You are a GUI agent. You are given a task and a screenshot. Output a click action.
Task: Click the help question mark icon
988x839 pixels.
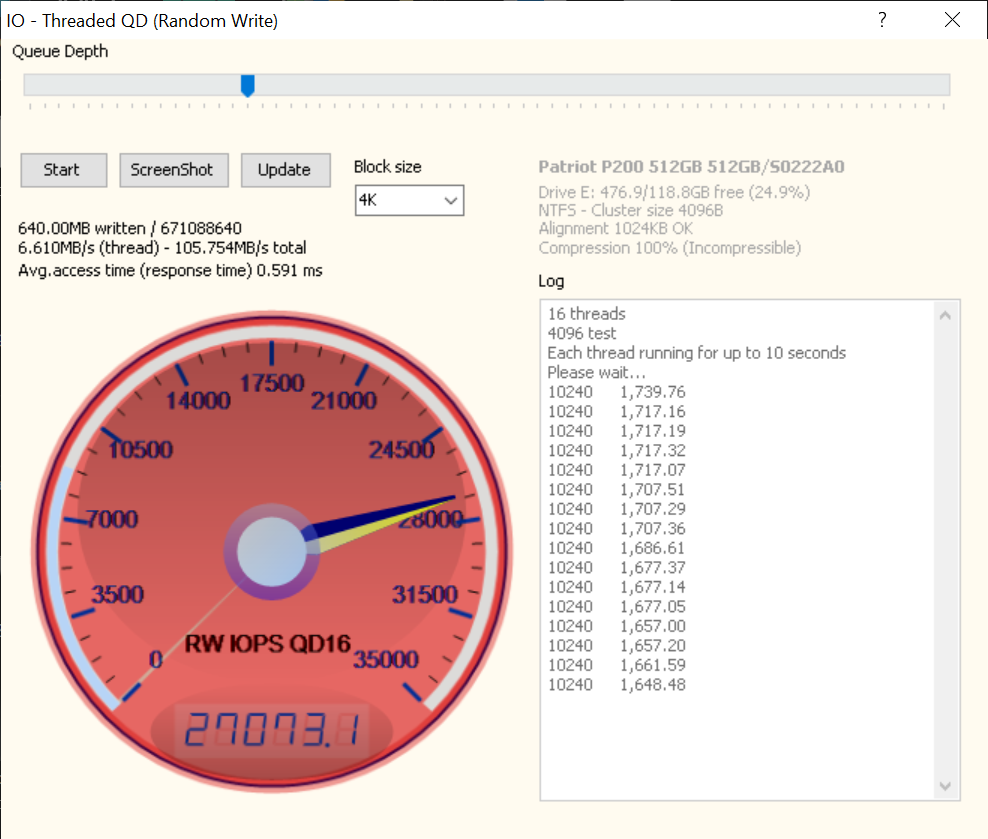(882, 20)
